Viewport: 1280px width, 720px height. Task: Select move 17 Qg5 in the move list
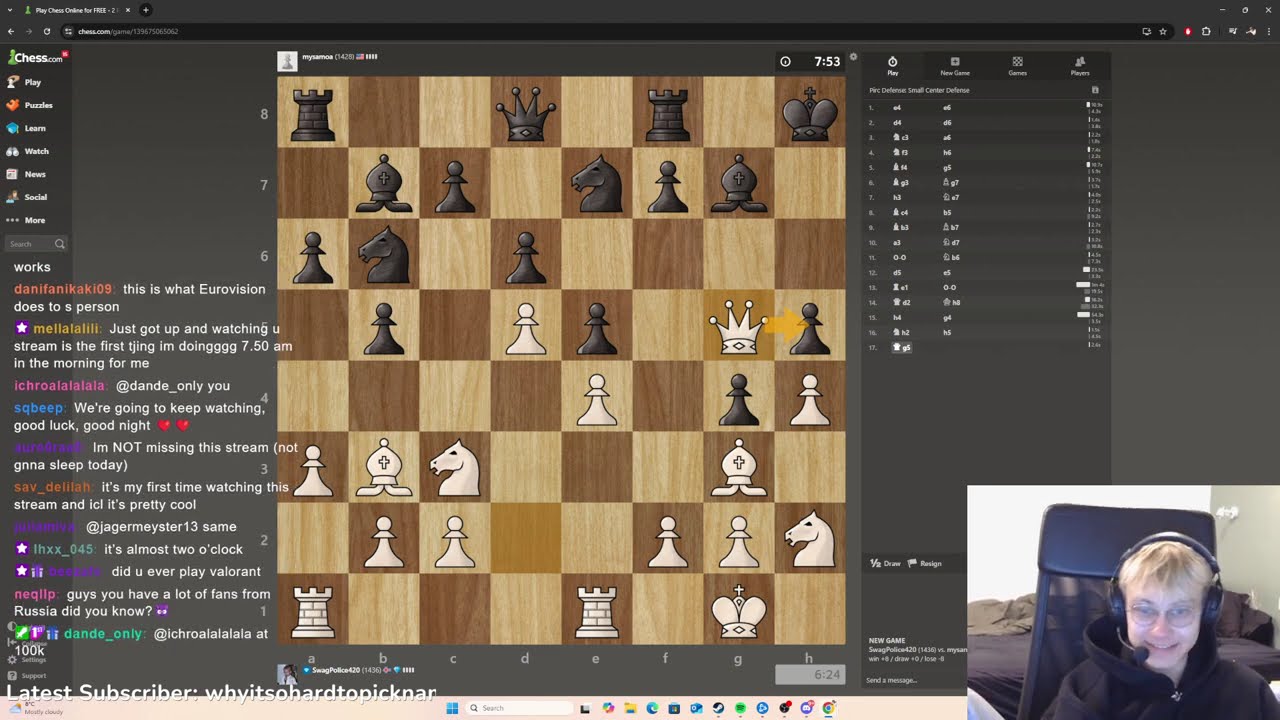[903, 348]
